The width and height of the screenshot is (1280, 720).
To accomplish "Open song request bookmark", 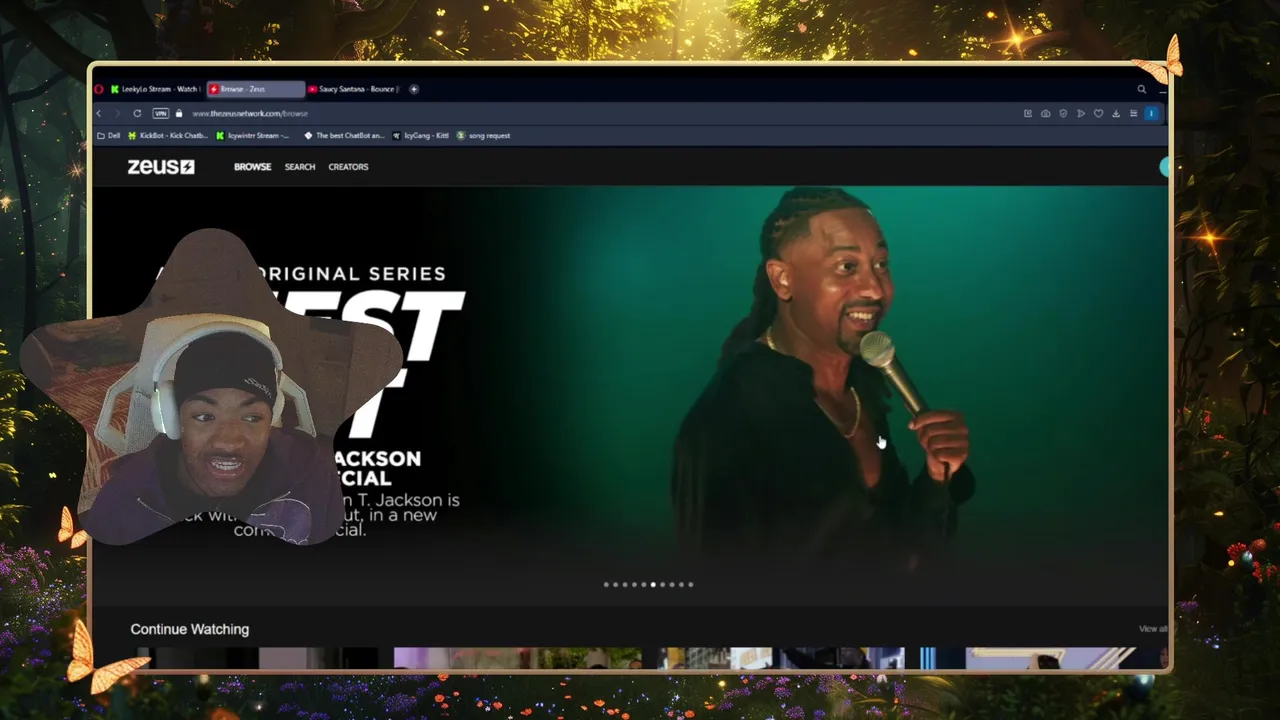I will [484, 135].
